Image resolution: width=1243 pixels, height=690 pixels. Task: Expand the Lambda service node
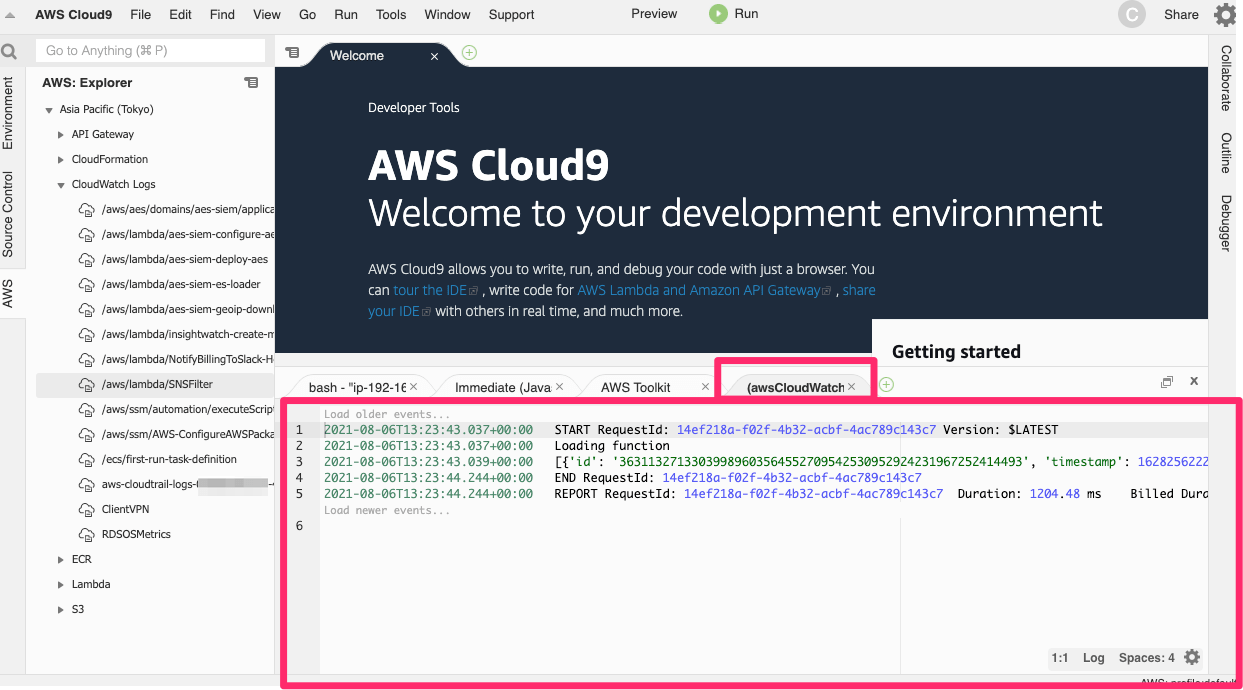pos(61,584)
